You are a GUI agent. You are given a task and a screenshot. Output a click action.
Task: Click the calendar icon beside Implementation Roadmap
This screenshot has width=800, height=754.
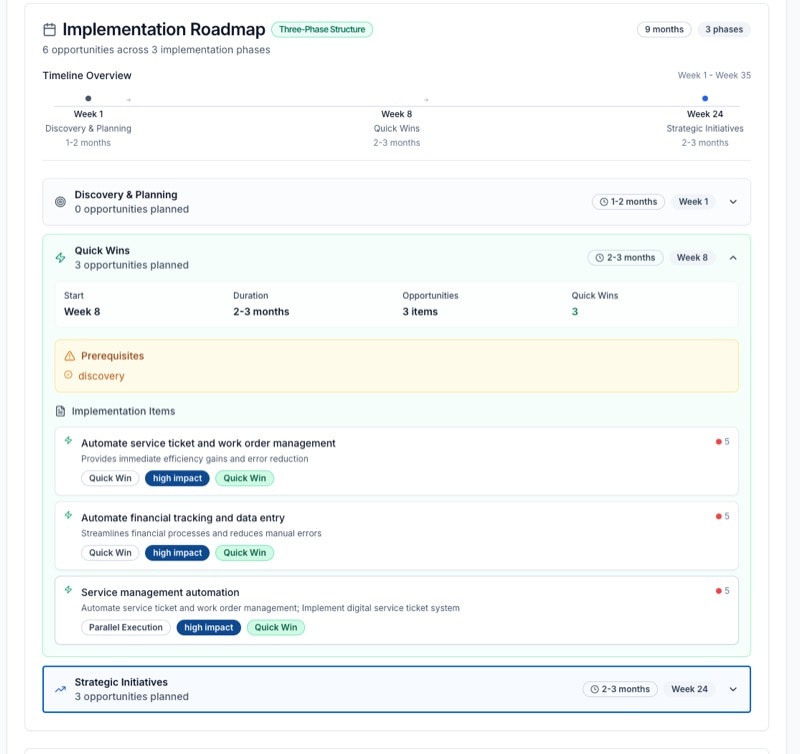(x=50, y=30)
